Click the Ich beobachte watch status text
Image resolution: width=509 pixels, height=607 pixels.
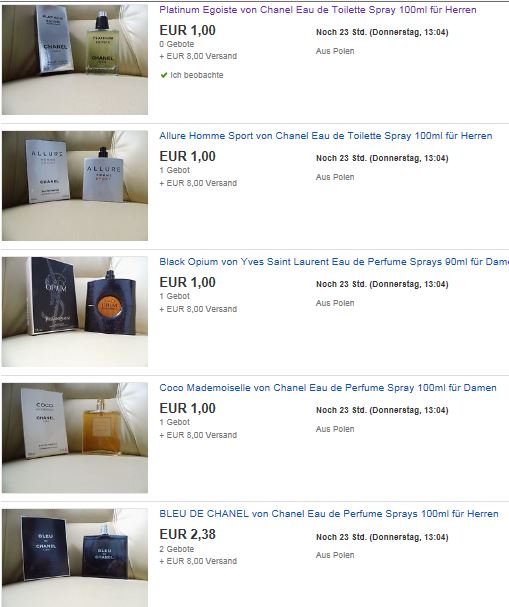197,75
